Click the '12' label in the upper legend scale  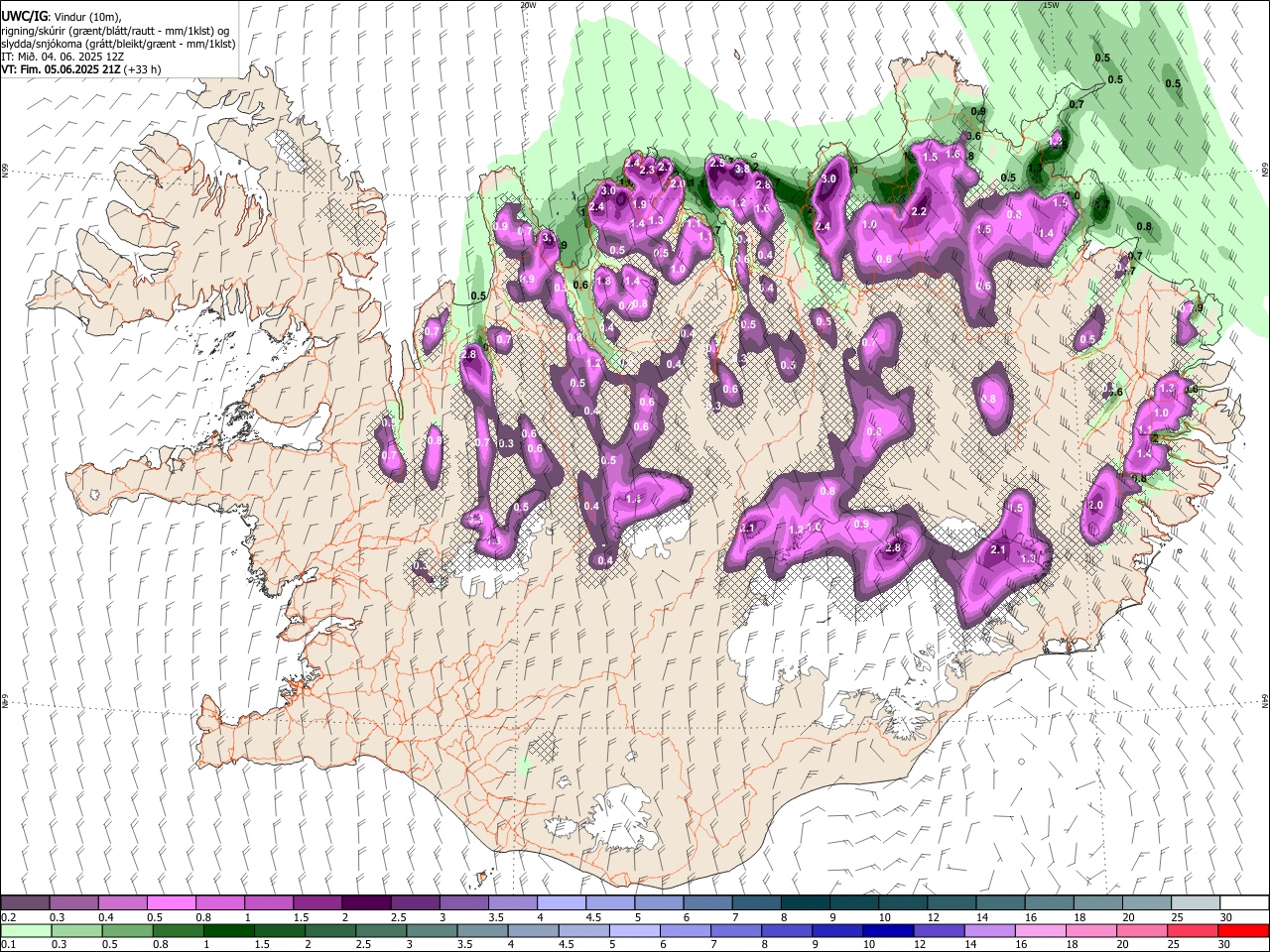[933, 917]
